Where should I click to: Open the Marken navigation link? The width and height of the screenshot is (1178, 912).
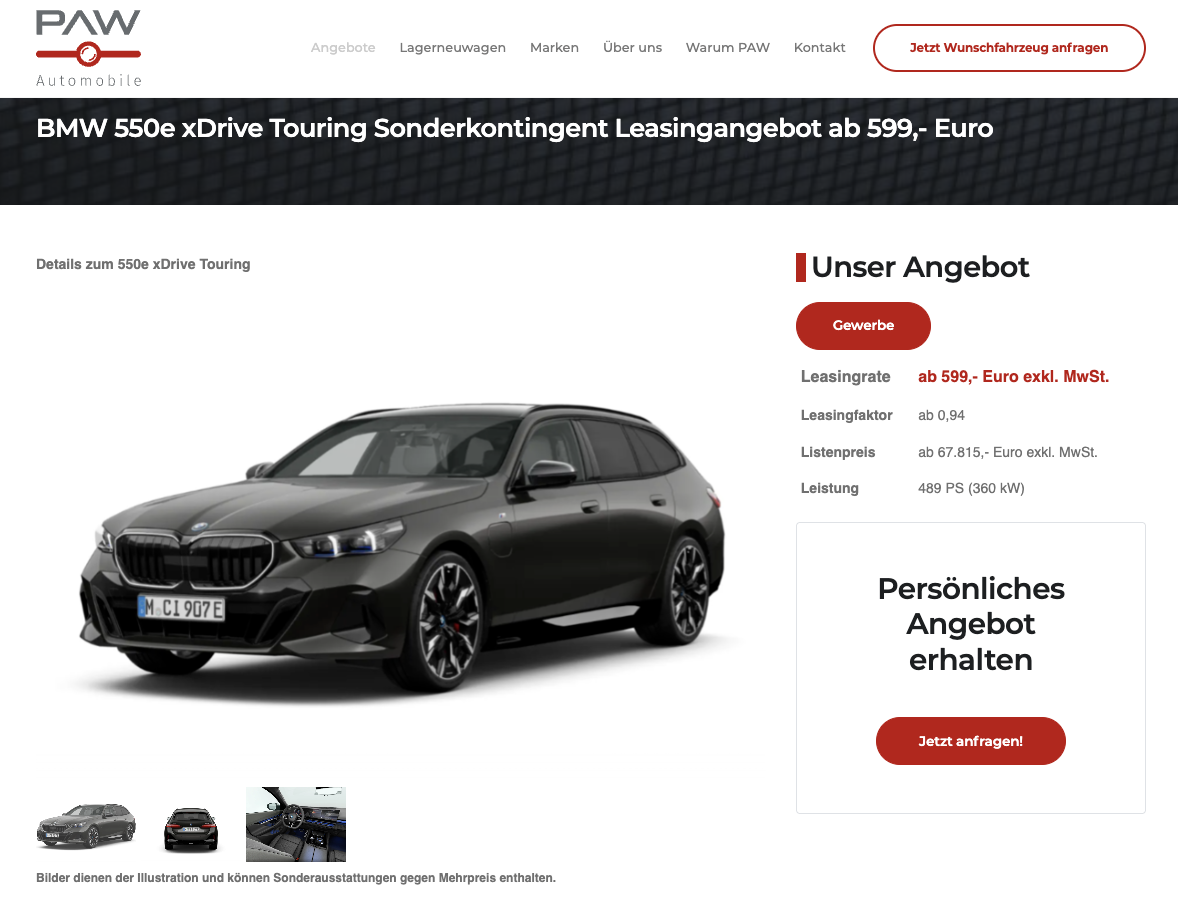(x=554, y=47)
